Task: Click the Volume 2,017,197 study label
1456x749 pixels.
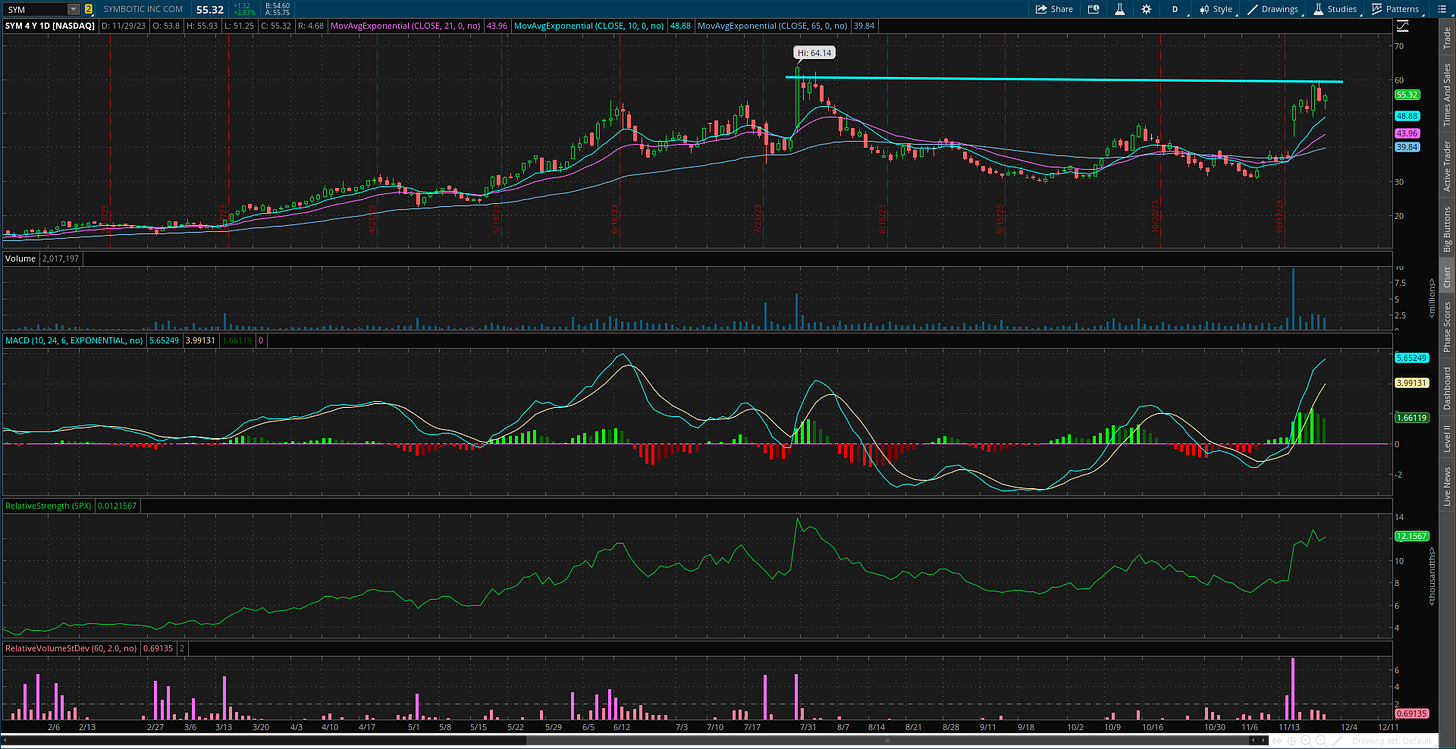Action: tap(44, 258)
